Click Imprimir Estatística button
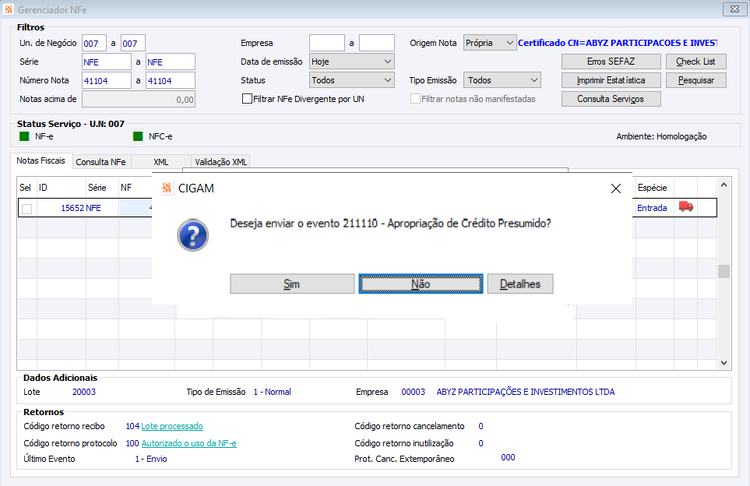The height and width of the screenshot is (486, 750). (611, 80)
